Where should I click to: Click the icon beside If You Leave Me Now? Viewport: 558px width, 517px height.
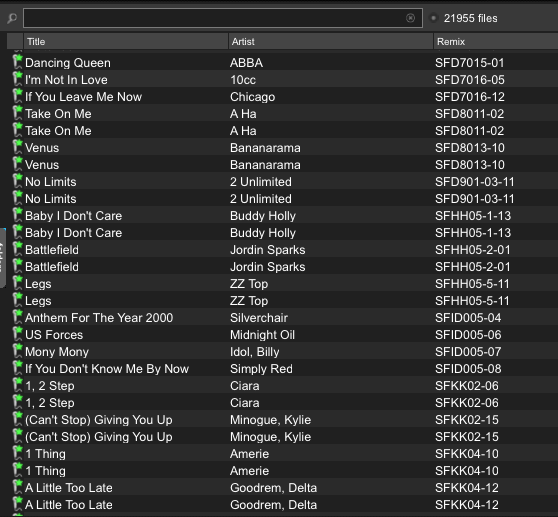click(17, 96)
